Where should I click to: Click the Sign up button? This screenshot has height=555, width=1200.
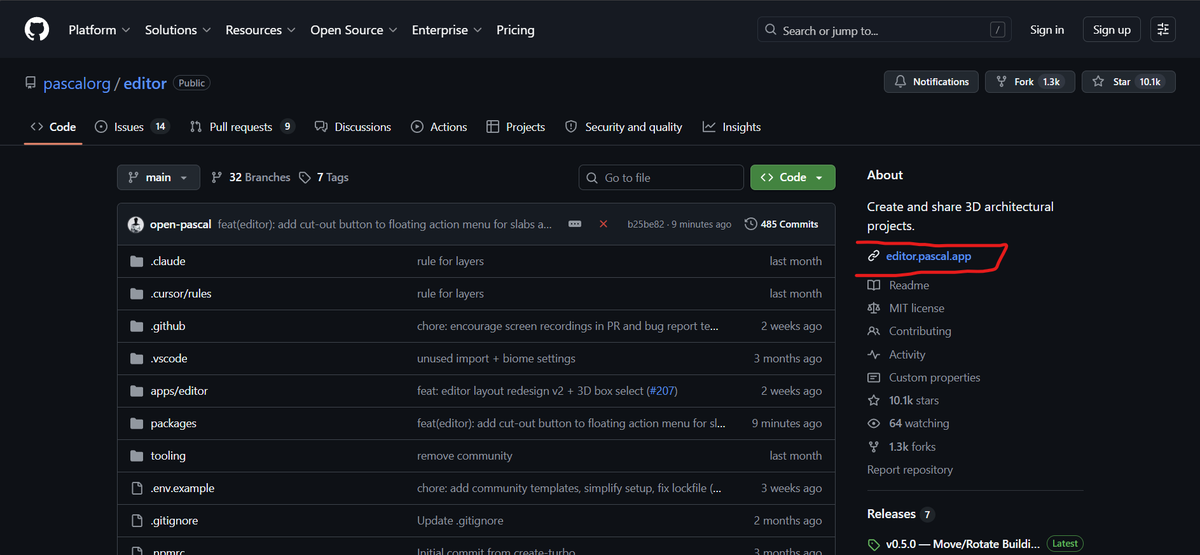tap(1111, 30)
